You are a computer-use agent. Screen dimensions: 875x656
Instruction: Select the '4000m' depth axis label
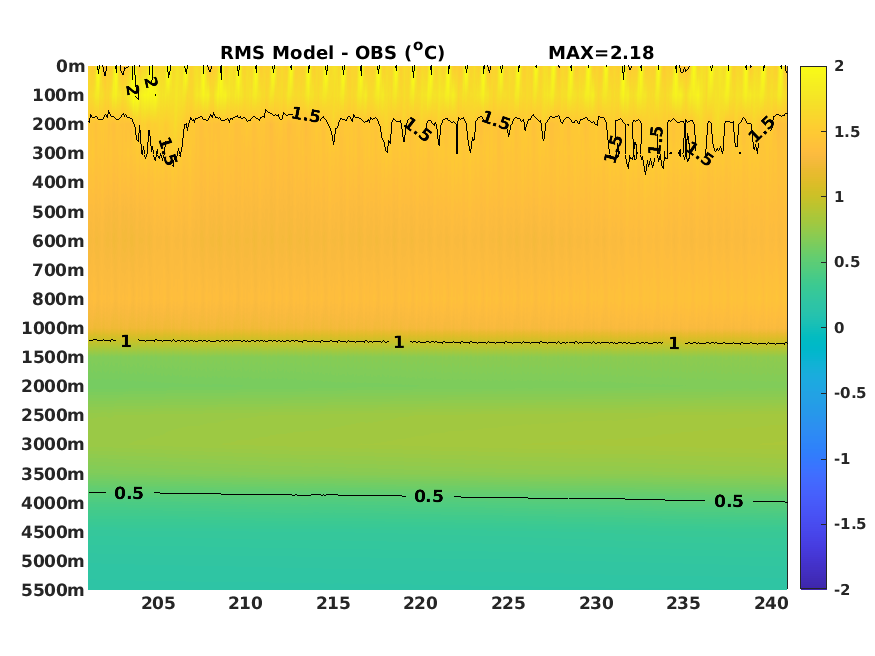(53, 503)
